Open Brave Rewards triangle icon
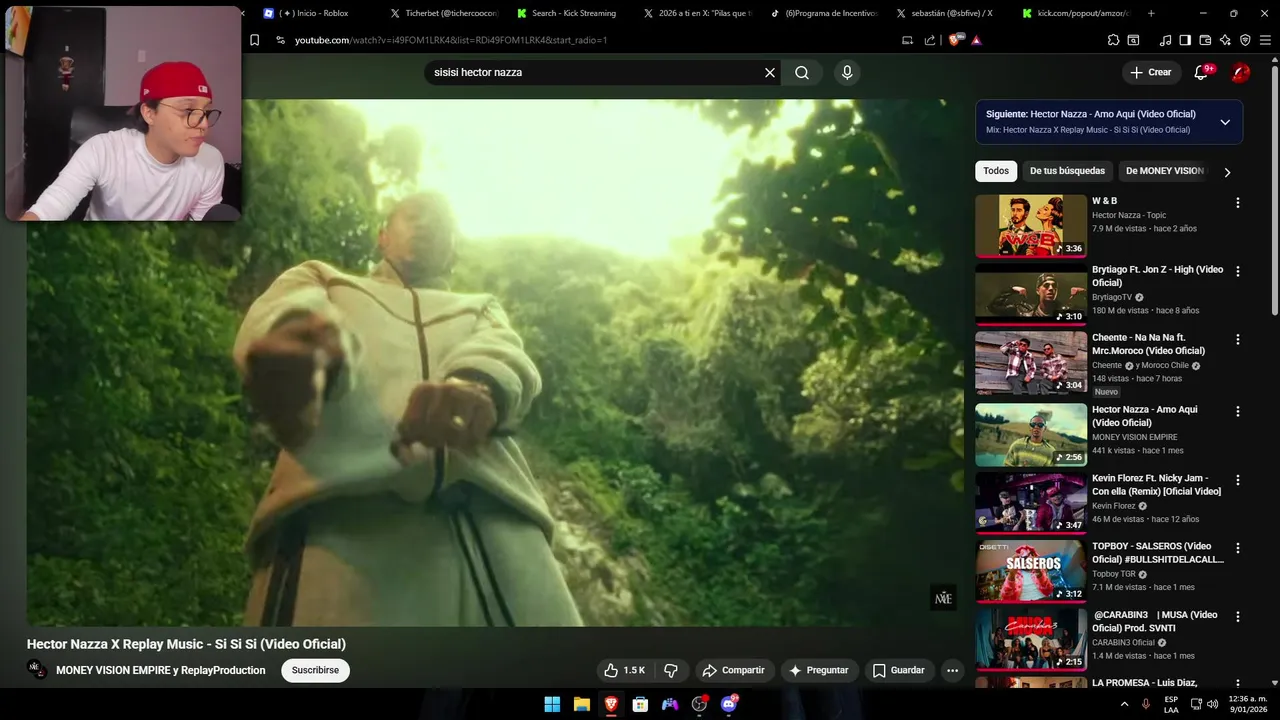 click(976, 40)
